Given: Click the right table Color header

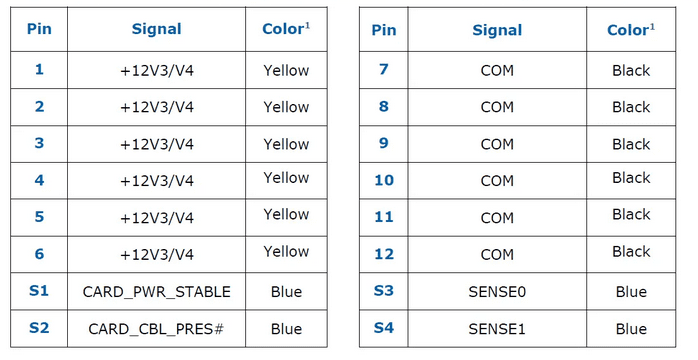Looking at the screenshot, I should (631, 30).
